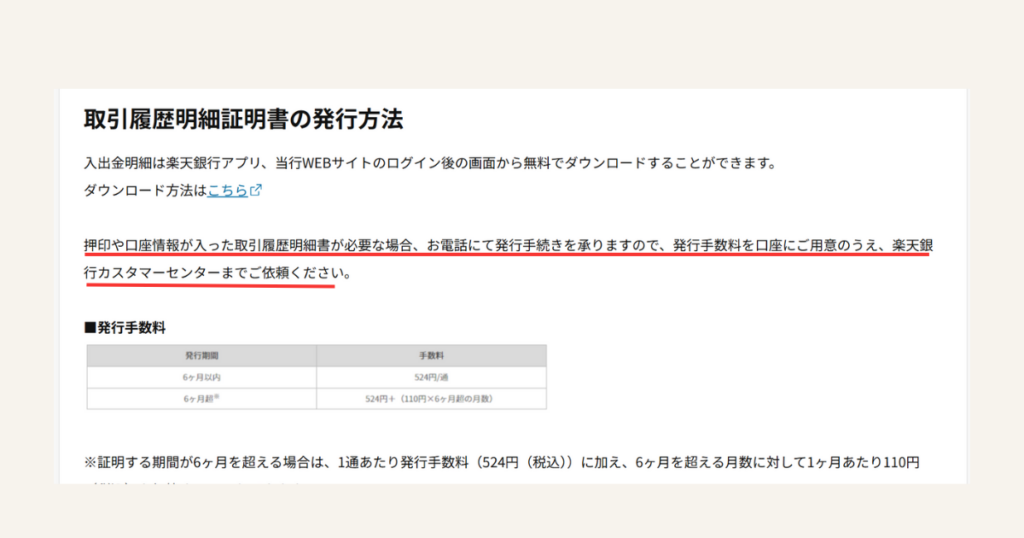Click the heading 取引履歴明細証明書の発行方法
Screen dimensions: 1024x538
(243, 120)
